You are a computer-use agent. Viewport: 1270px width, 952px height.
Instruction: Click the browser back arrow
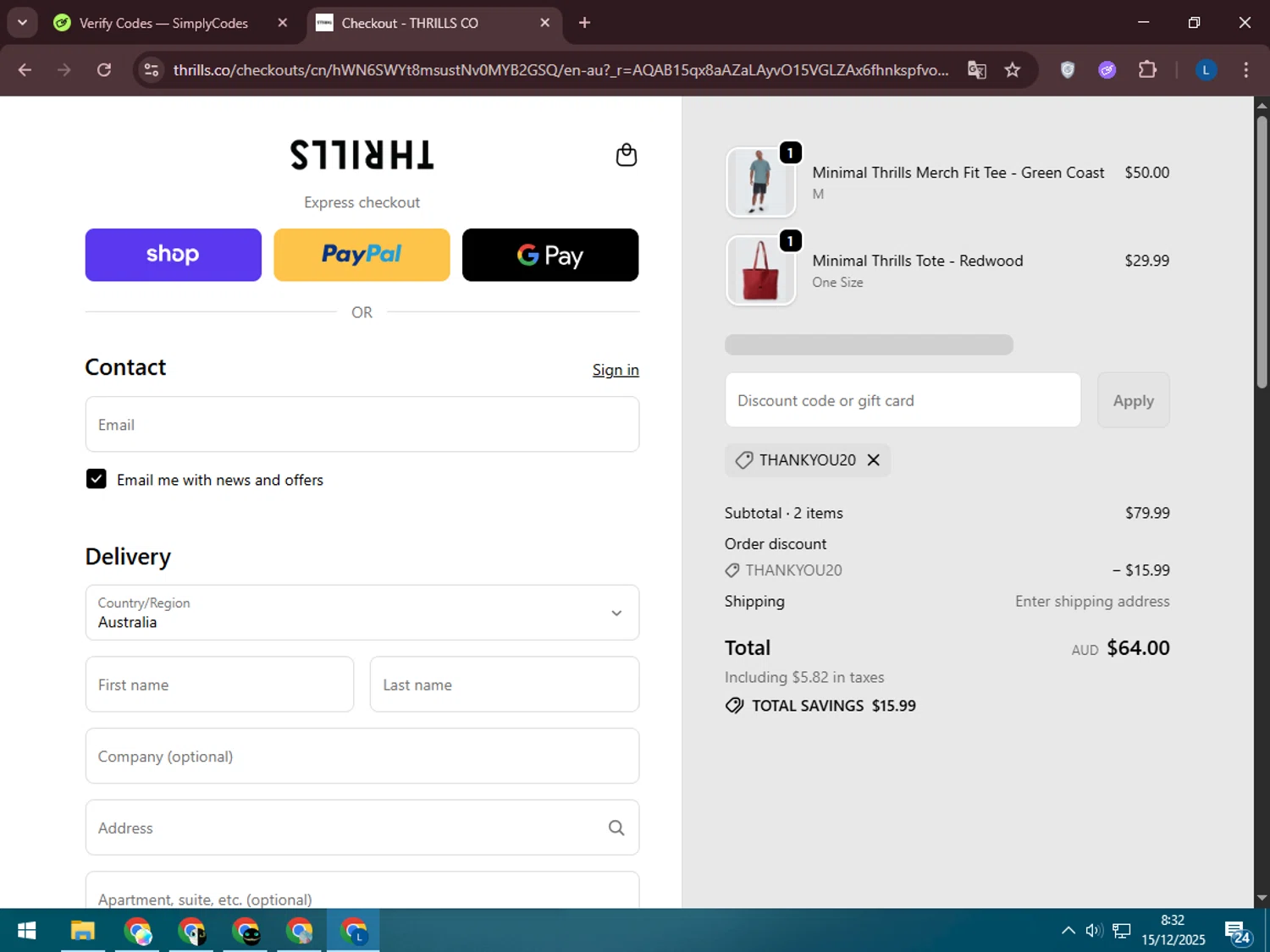point(25,70)
